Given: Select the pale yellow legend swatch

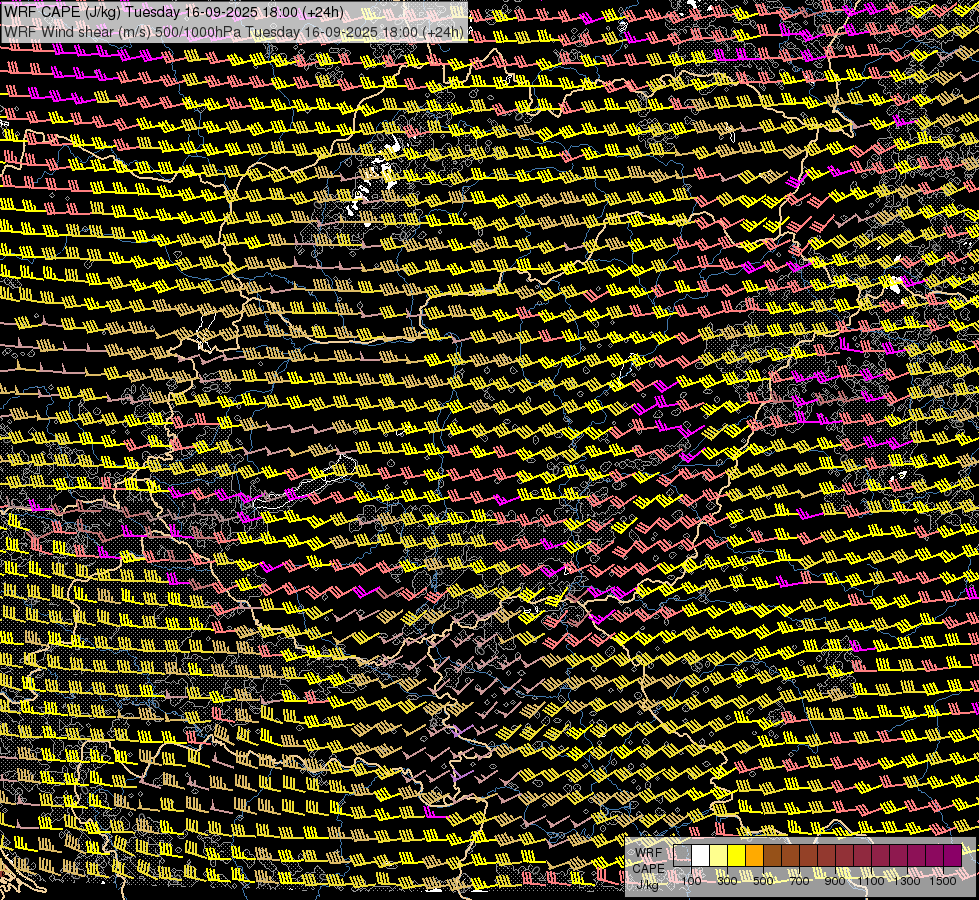Looking at the screenshot, I should click(719, 855).
